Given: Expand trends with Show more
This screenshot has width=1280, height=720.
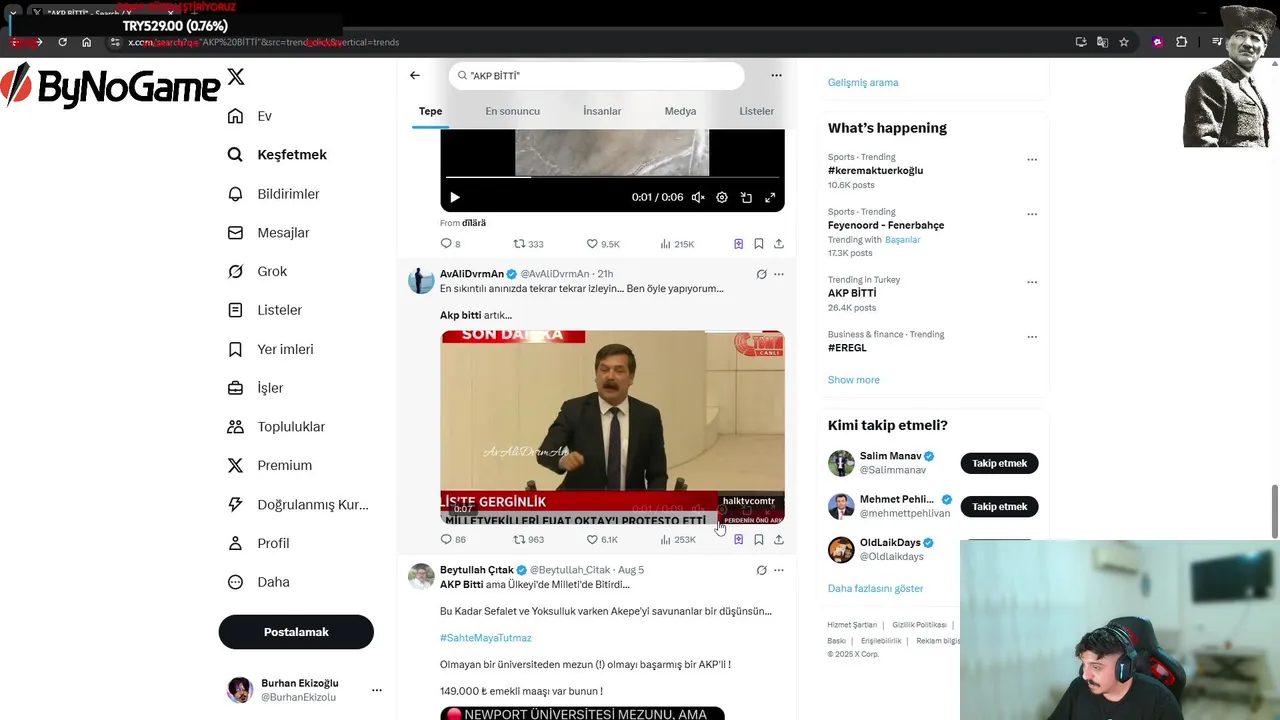Looking at the screenshot, I should click(853, 380).
